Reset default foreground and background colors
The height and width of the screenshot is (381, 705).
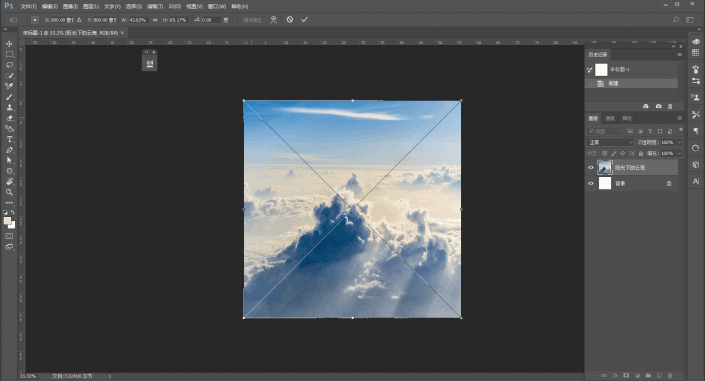[x=5, y=212]
